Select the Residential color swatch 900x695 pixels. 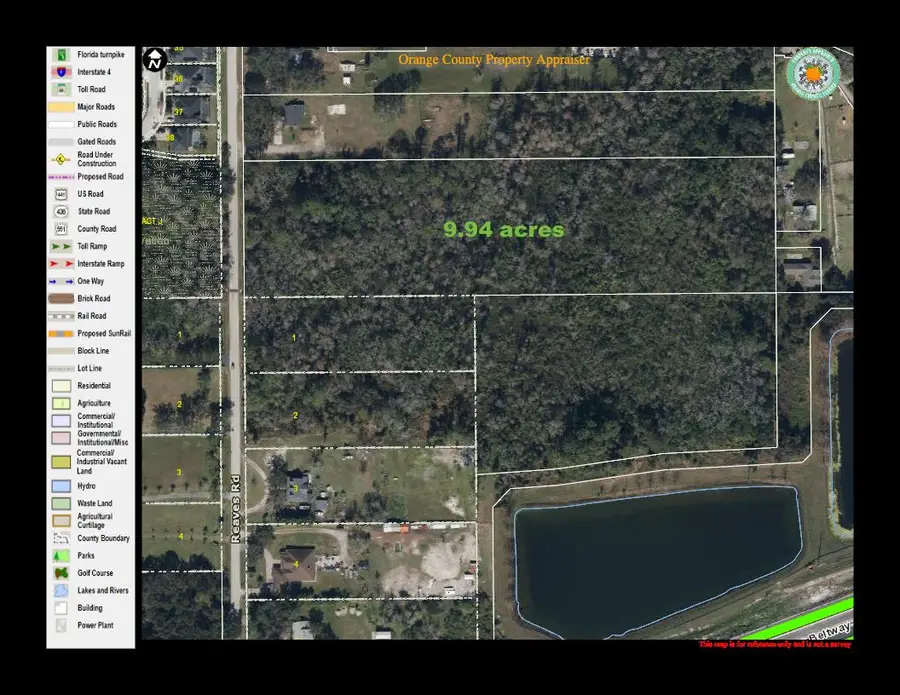click(x=60, y=385)
